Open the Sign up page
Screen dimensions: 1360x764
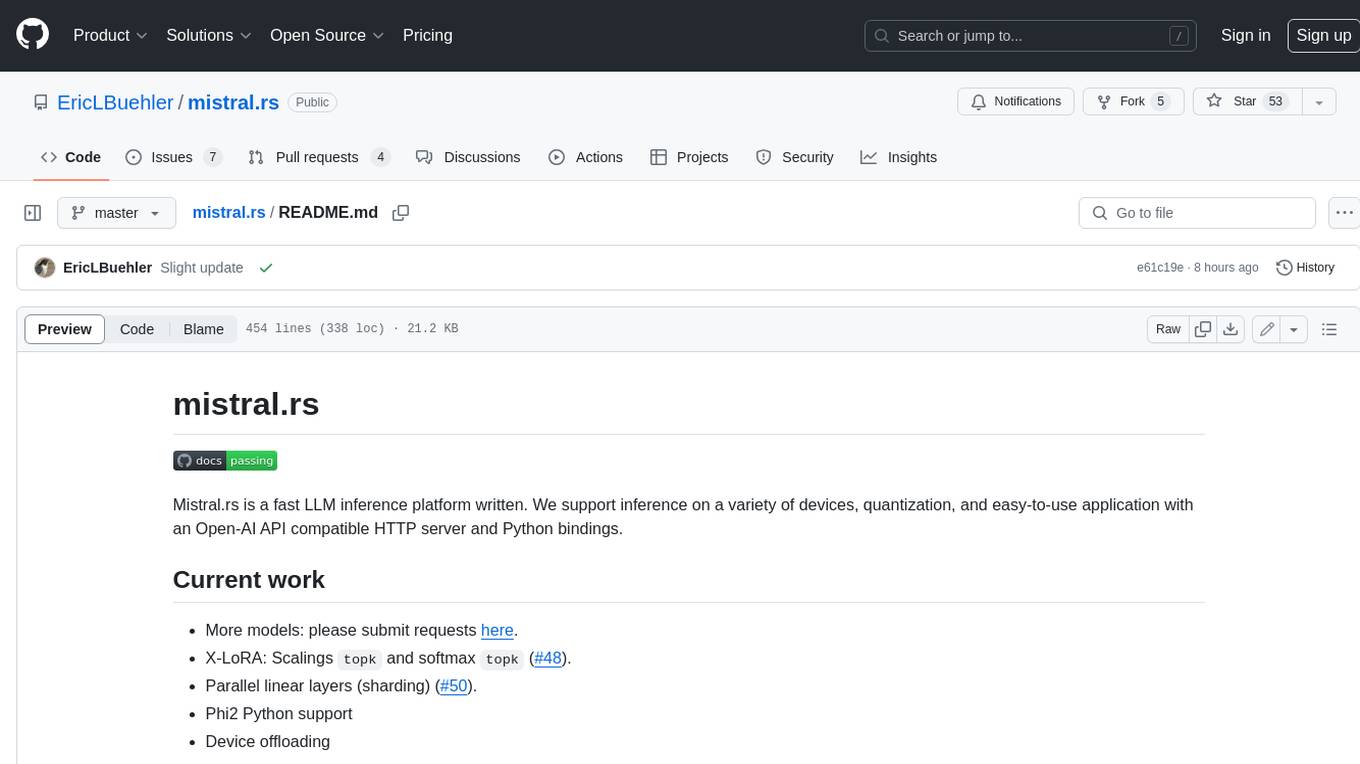(x=1323, y=35)
